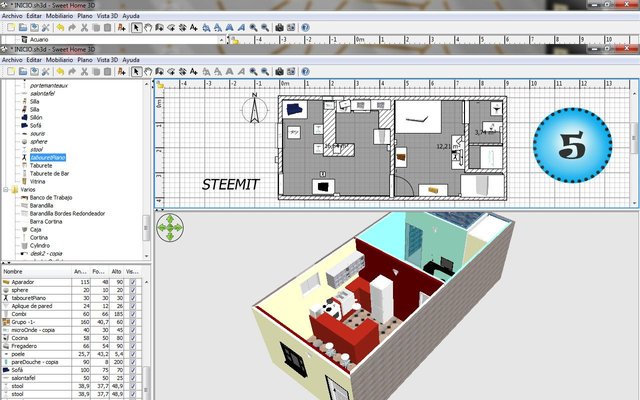Click Undo arrow in back window toolbar
This screenshot has height=400, width=640.
point(60,27)
